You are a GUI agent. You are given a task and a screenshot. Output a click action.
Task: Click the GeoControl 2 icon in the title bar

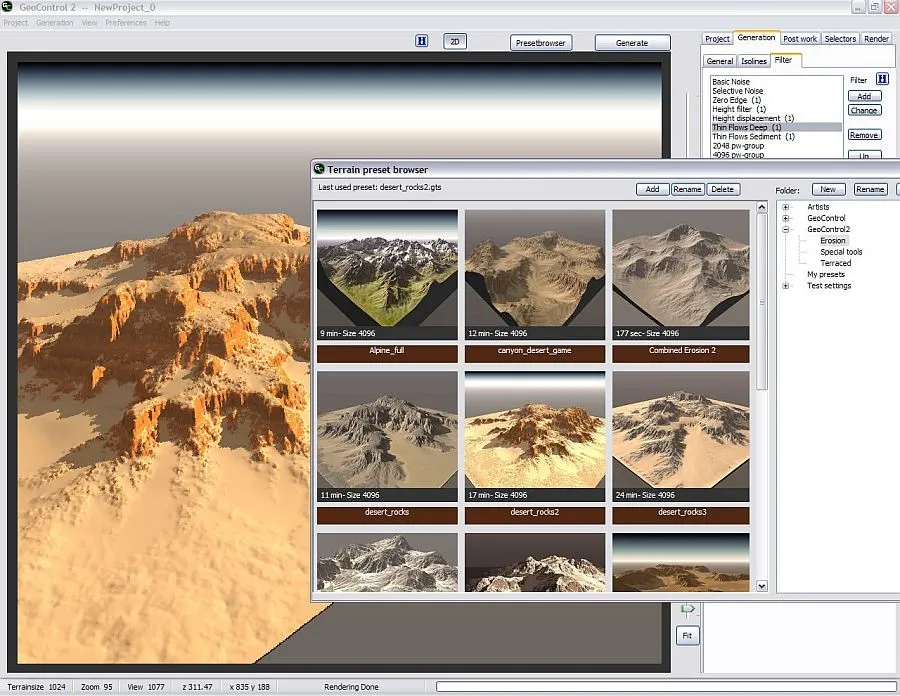[x=8, y=8]
